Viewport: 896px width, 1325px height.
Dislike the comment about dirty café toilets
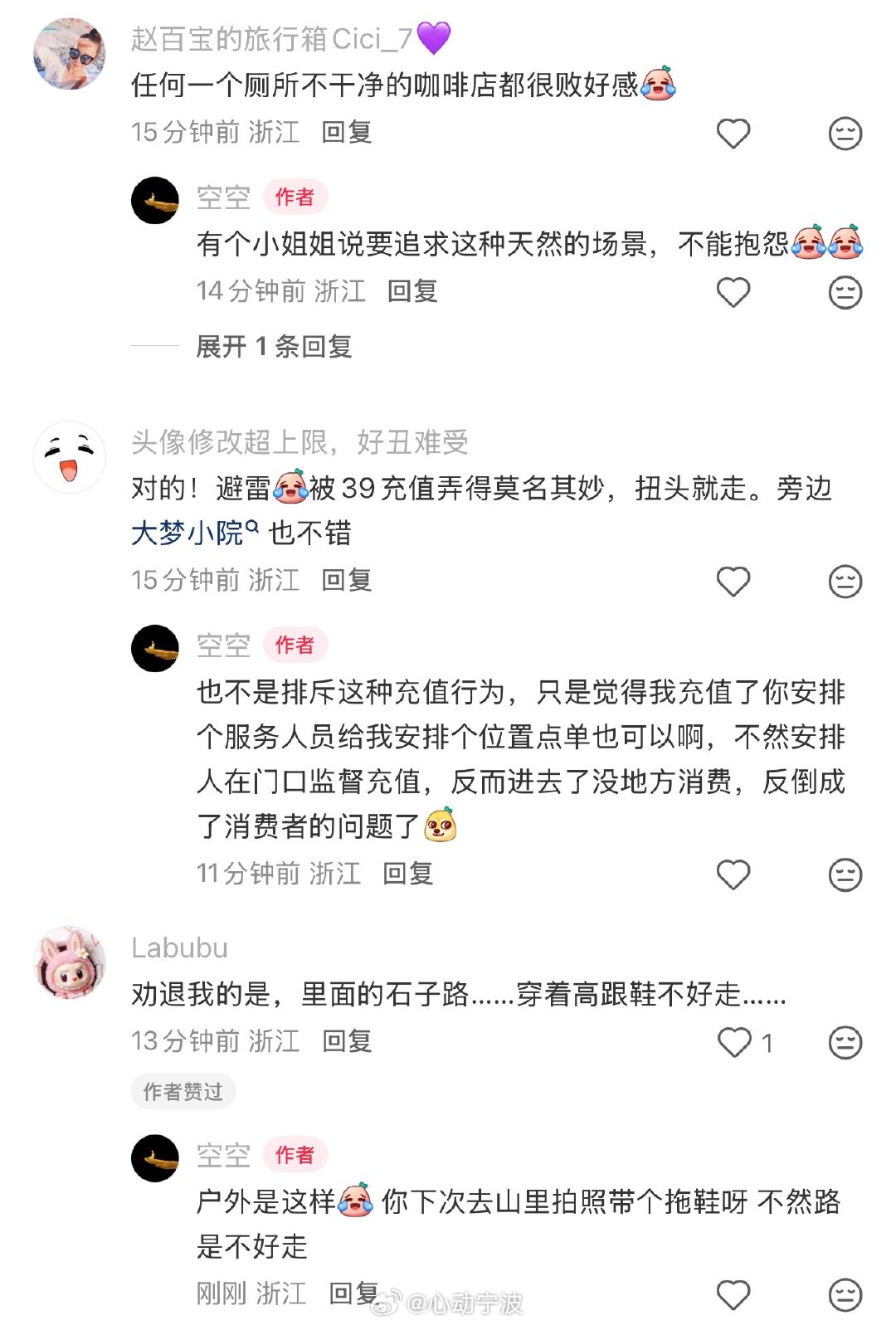(x=845, y=133)
